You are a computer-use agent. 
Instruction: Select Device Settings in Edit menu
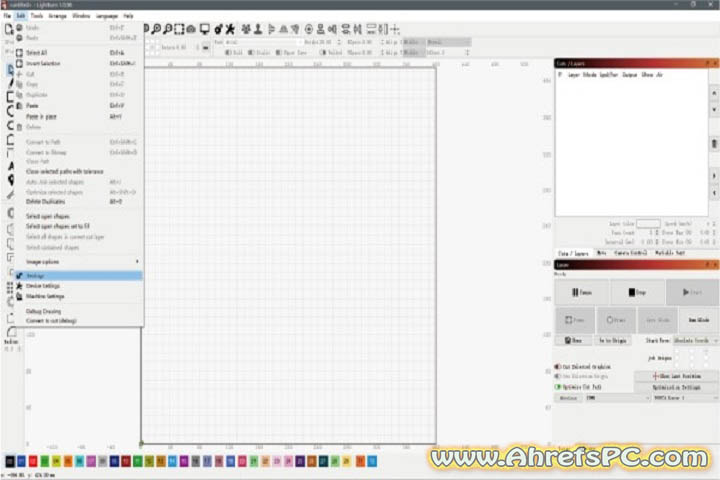point(79,286)
